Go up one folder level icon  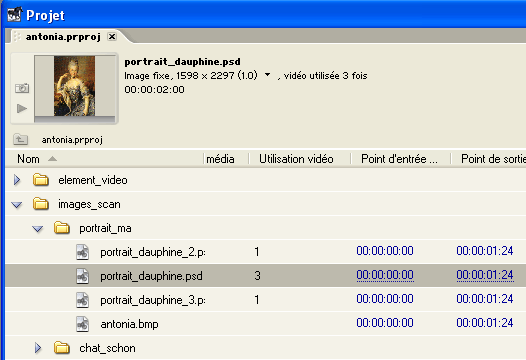[x=20, y=139]
